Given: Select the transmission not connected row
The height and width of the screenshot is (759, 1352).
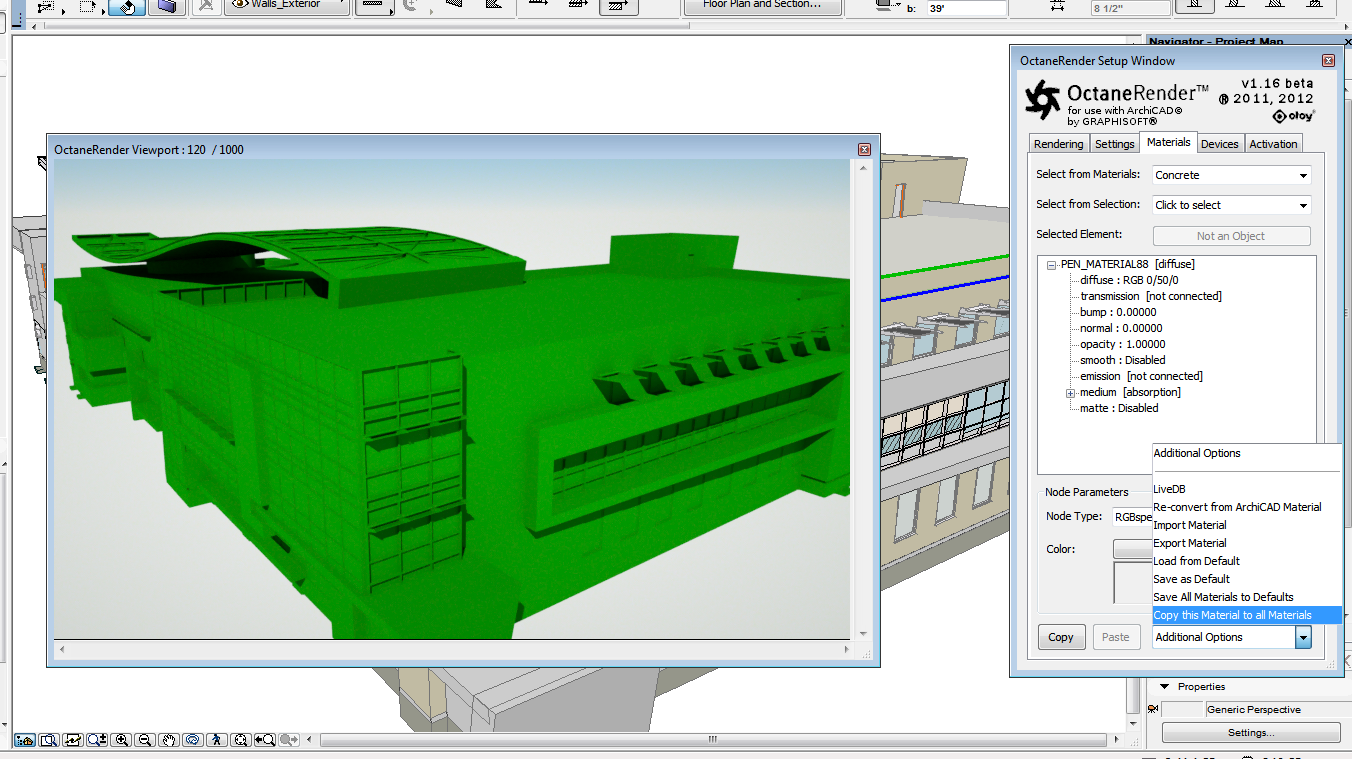Looking at the screenshot, I should click(1151, 296).
